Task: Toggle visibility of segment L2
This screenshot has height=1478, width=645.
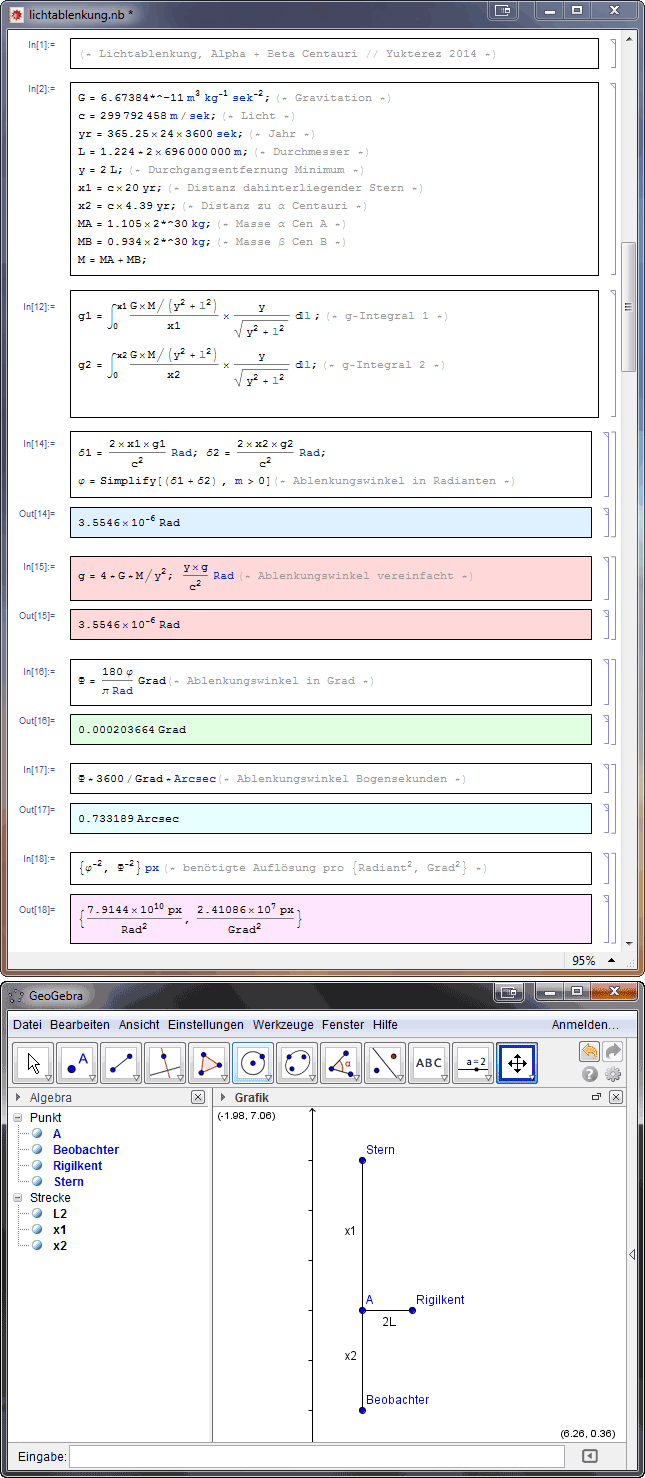Action: coord(37,1214)
